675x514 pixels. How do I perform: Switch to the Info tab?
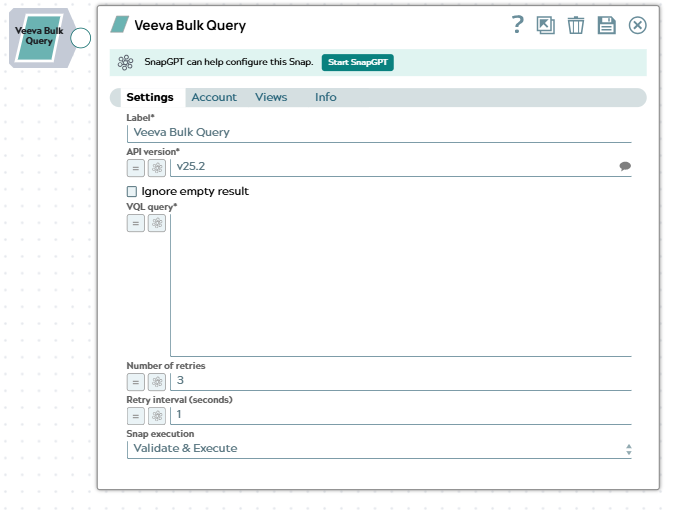(325, 97)
